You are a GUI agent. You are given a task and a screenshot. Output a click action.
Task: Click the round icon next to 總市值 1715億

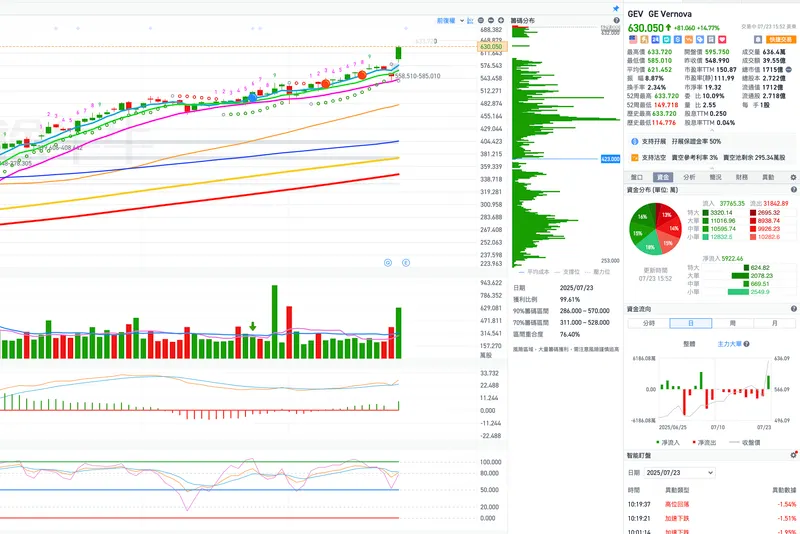[789, 69]
